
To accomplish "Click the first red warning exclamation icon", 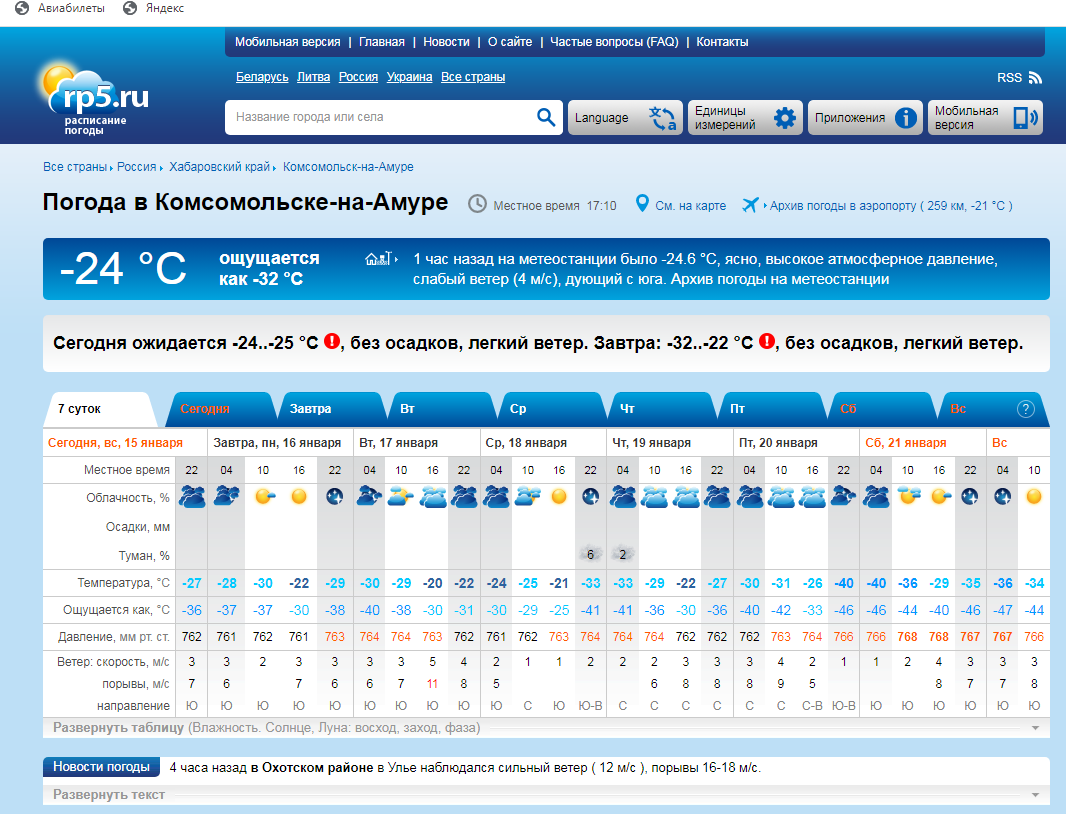I will point(332,342).
